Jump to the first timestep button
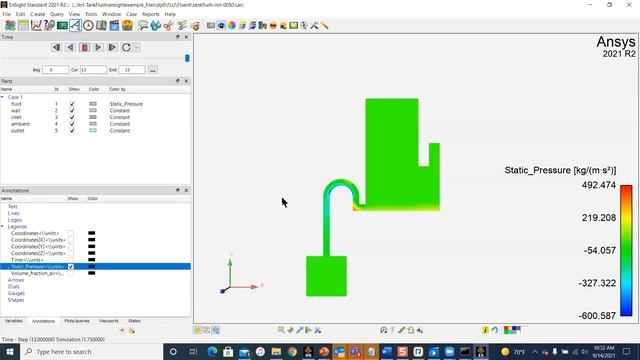The width and height of the screenshot is (640, 360). click(56, 47)
